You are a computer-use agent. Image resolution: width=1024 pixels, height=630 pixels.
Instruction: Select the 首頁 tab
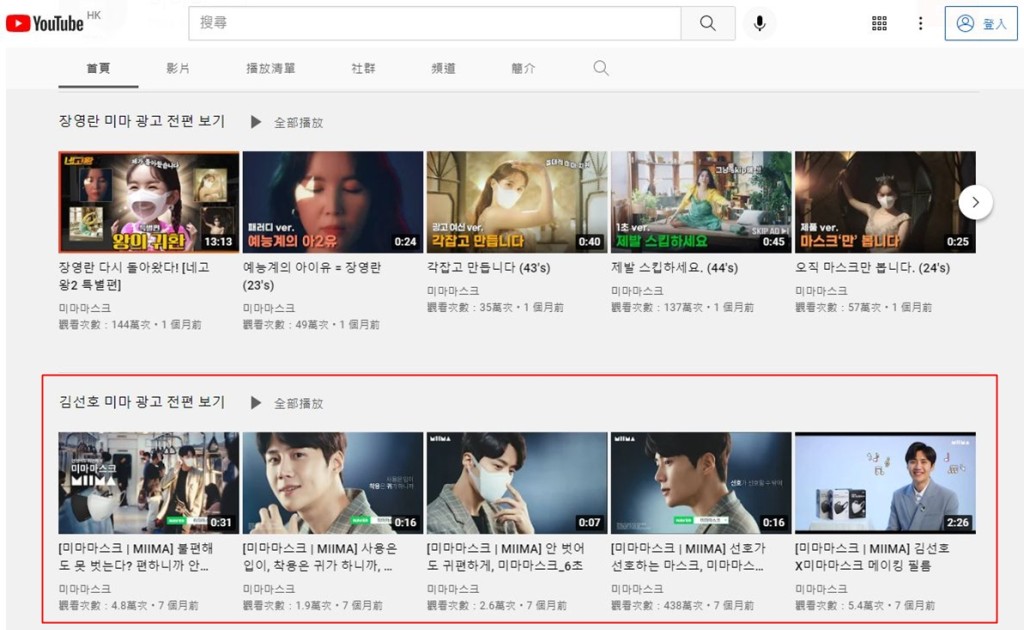[x=98, y=68]
